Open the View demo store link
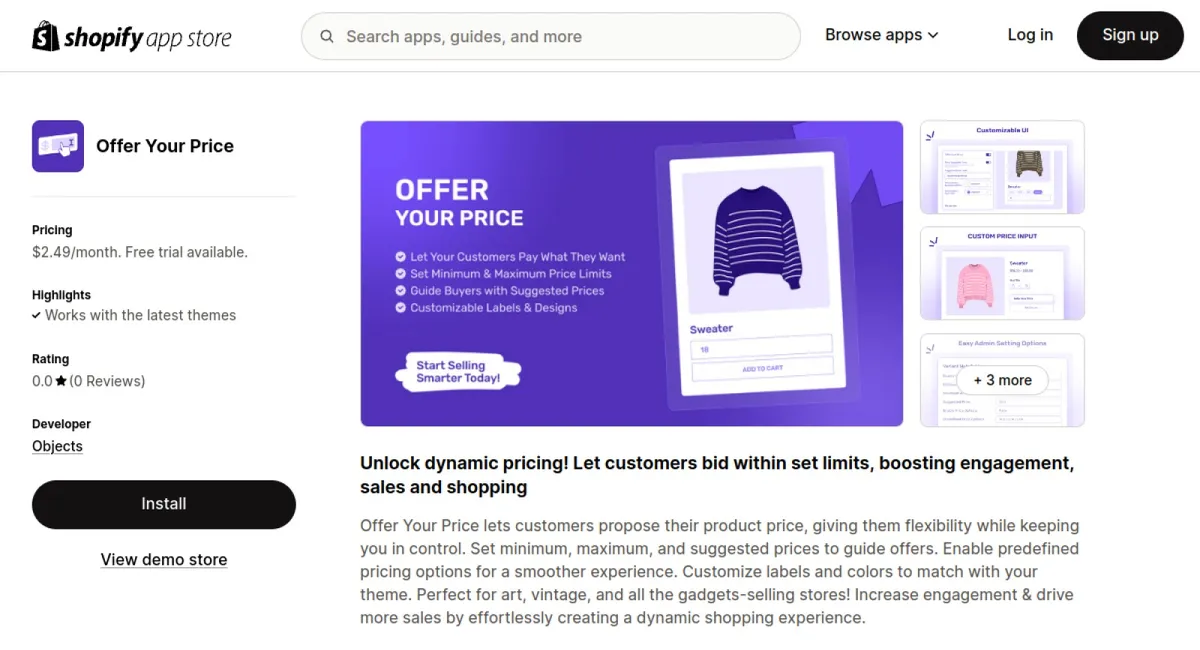 coord(163,559)
